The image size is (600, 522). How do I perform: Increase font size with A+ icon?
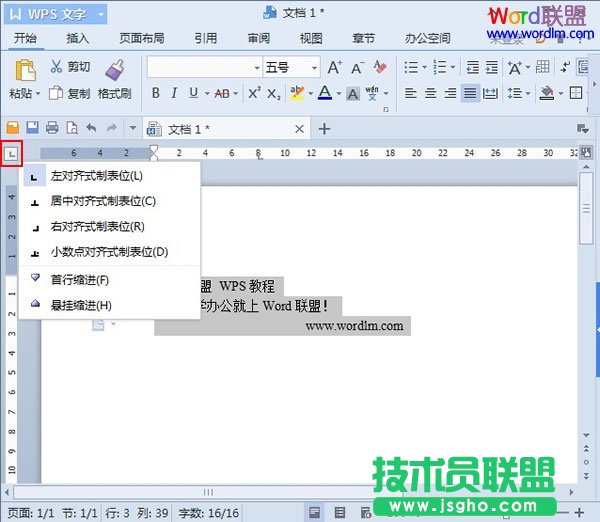pyautogui.click(x=335, y=68)
